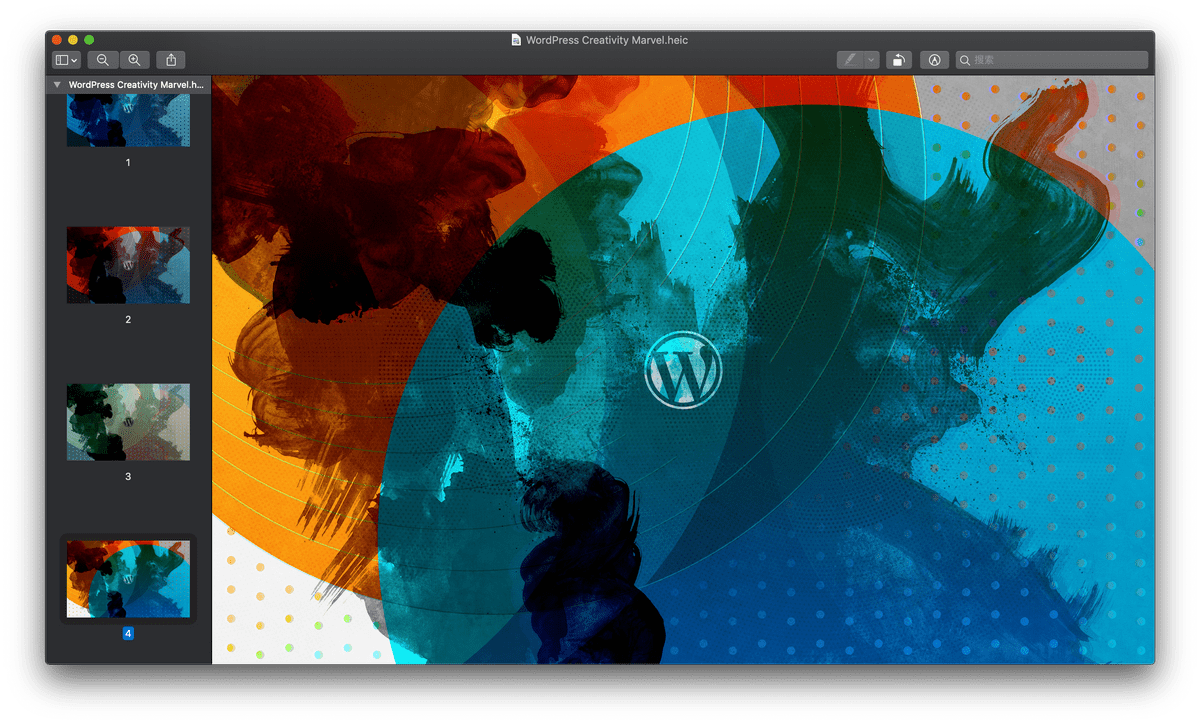Click the page label "2" under second thumbnail
Viewport: 1200px width, 724px height.
pyautogui.click(x=128, y=320)
